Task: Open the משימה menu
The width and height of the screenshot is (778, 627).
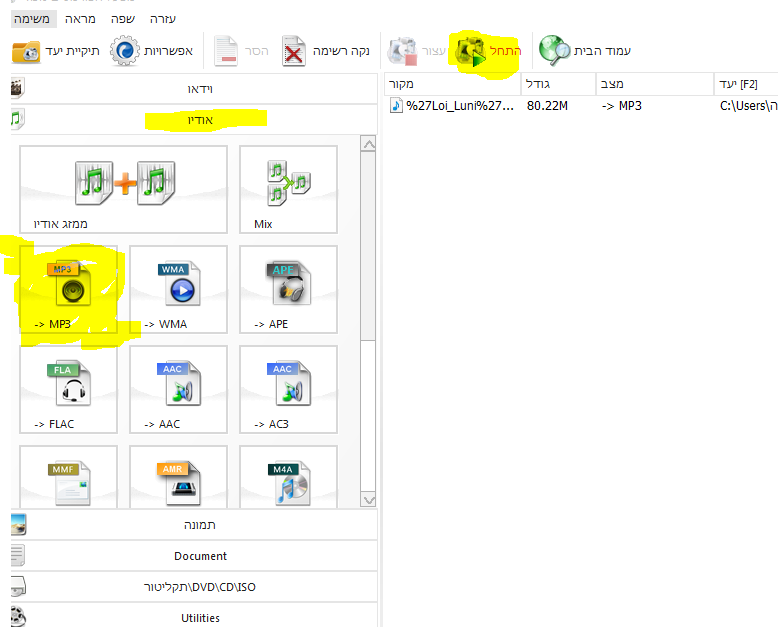Action: (32, 19)
